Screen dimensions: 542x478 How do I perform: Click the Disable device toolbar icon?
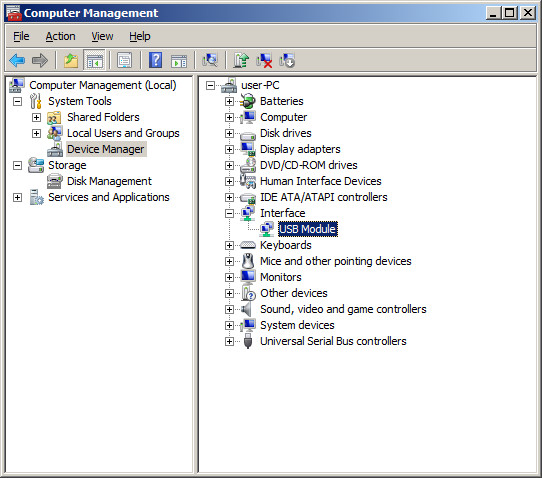(287, 60)
